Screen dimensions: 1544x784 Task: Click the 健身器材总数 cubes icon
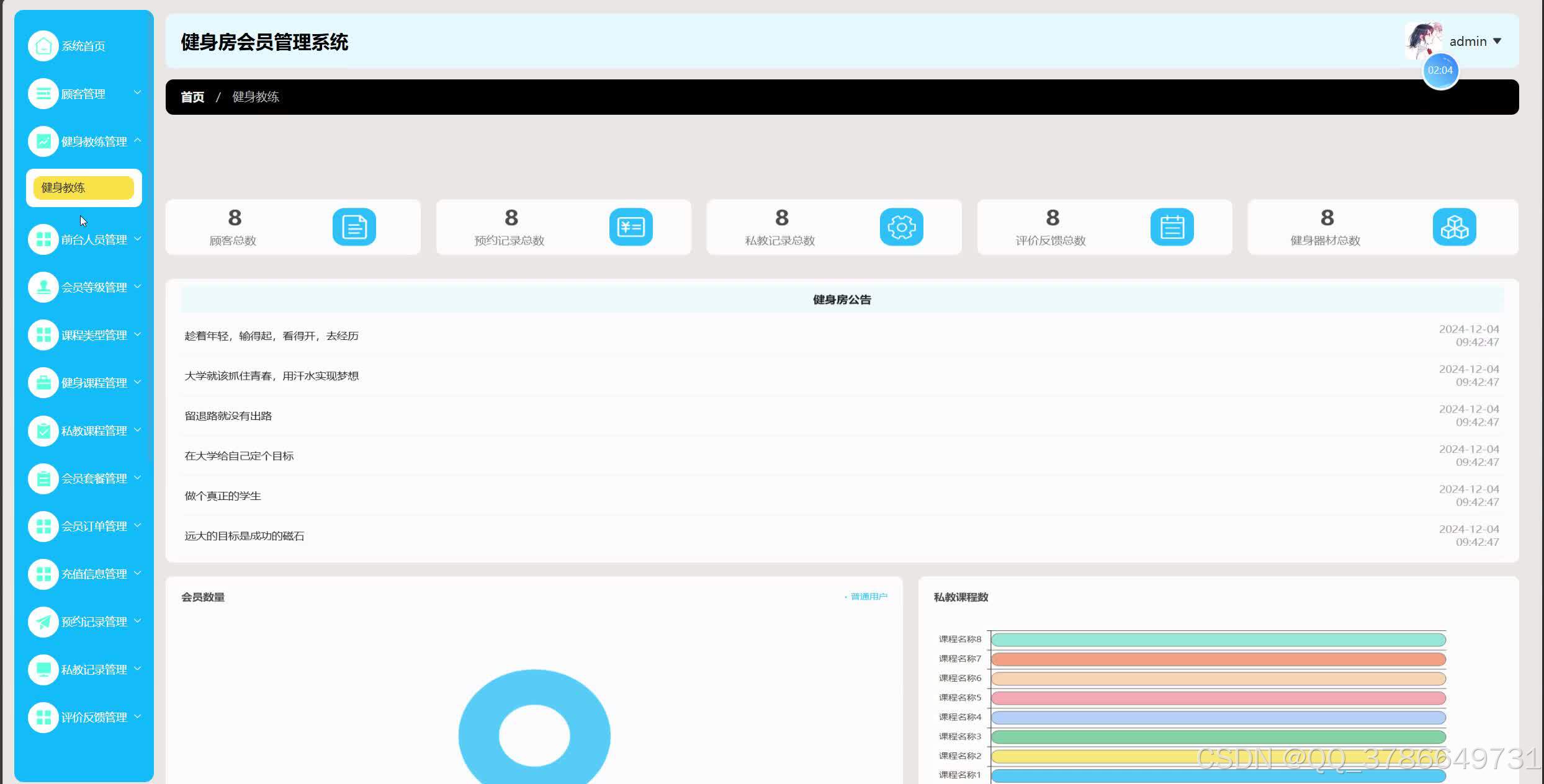click(x=1454, y=227)
